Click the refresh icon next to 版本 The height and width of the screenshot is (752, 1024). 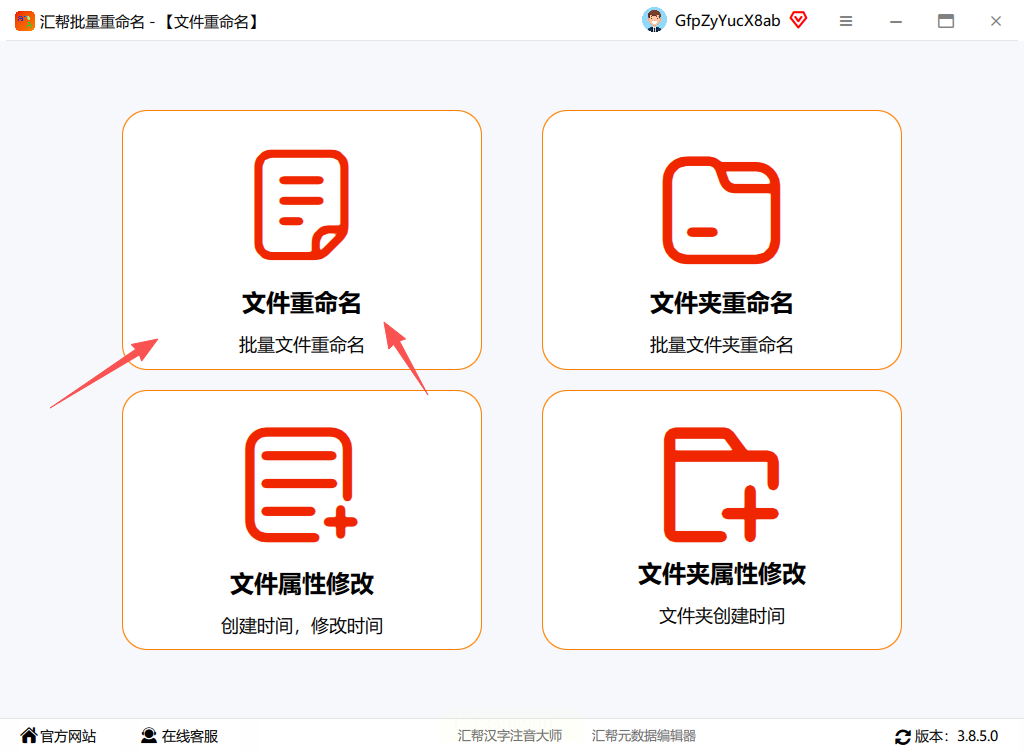point(903,737)
